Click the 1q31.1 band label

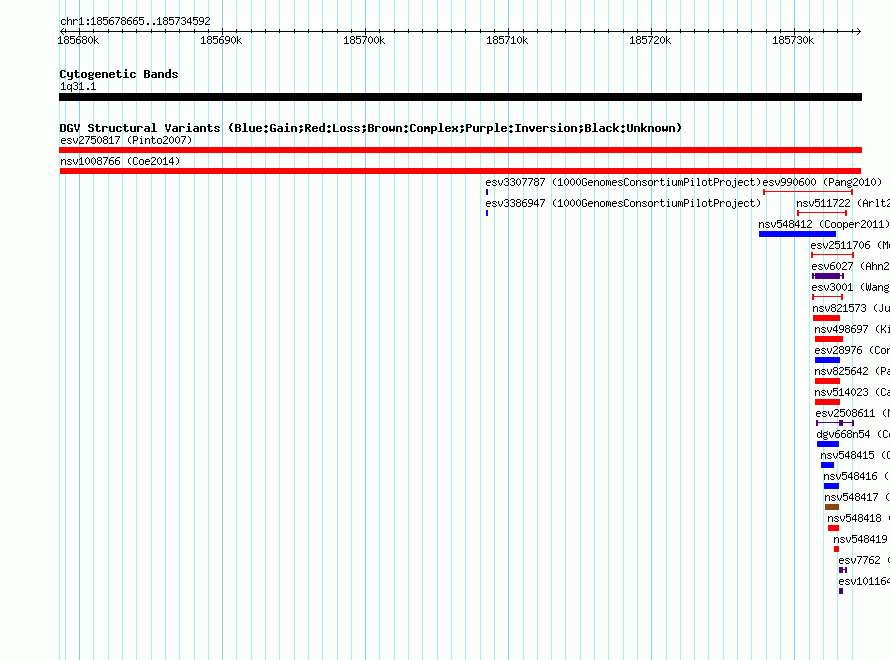tap(78, 86)
